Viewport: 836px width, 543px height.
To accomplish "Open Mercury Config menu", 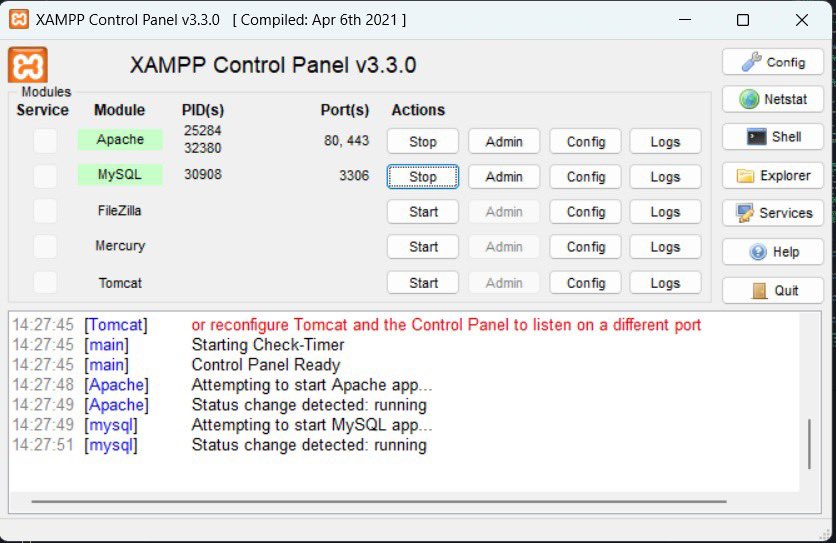I will click(x=585, y=247).
